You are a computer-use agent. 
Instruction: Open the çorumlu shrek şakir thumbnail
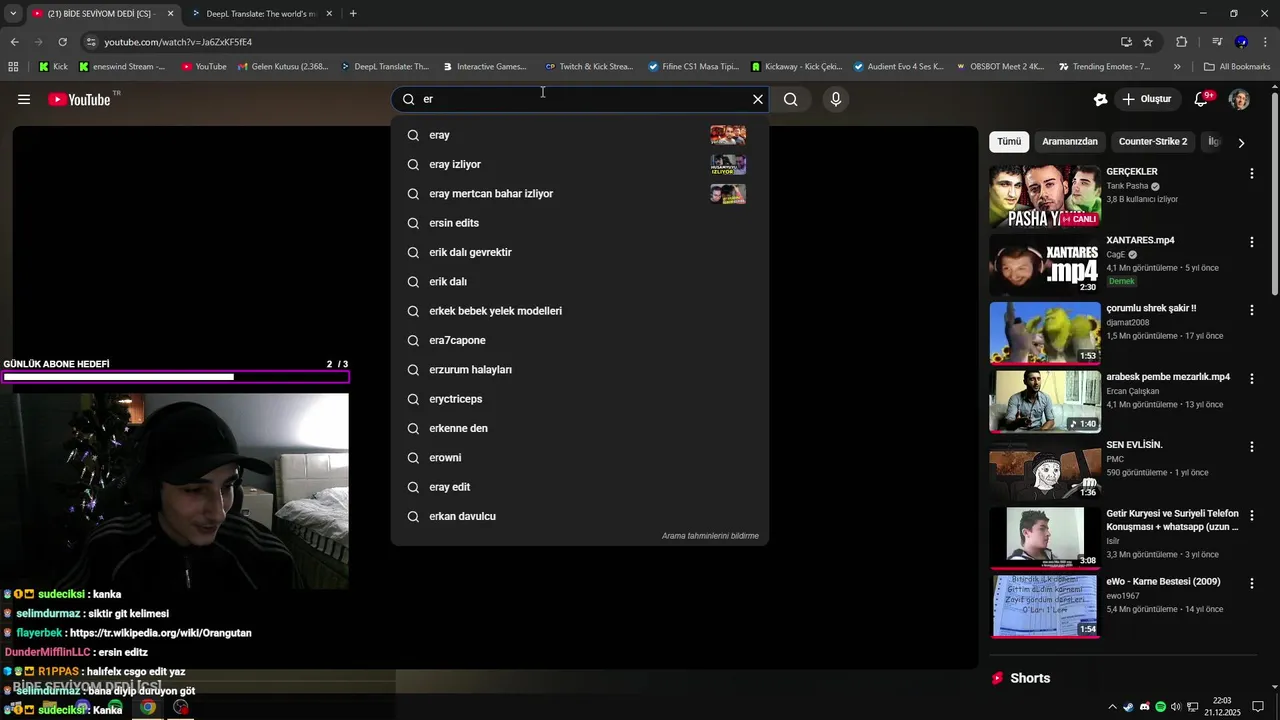click(x=1045, y=333)
